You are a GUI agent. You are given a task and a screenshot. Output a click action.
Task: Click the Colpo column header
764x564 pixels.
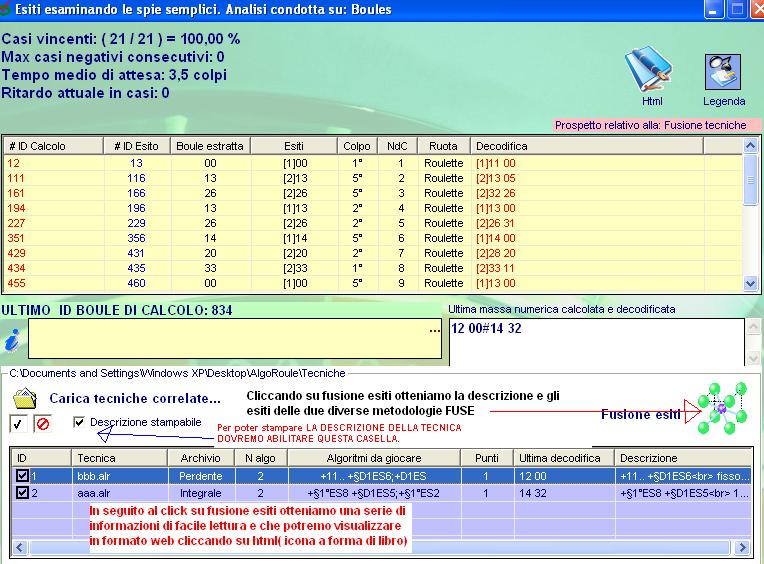coord(357,146)
